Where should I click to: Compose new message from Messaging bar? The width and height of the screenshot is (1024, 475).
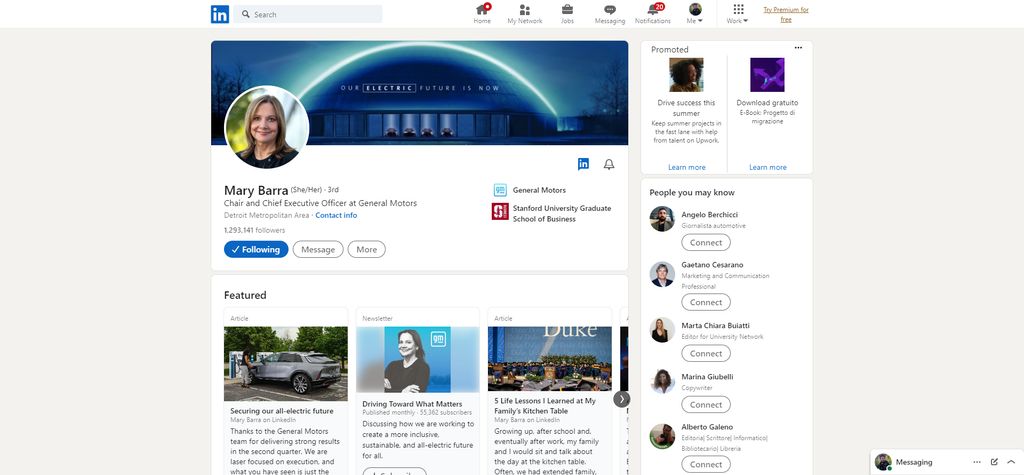tap(994, 462)
